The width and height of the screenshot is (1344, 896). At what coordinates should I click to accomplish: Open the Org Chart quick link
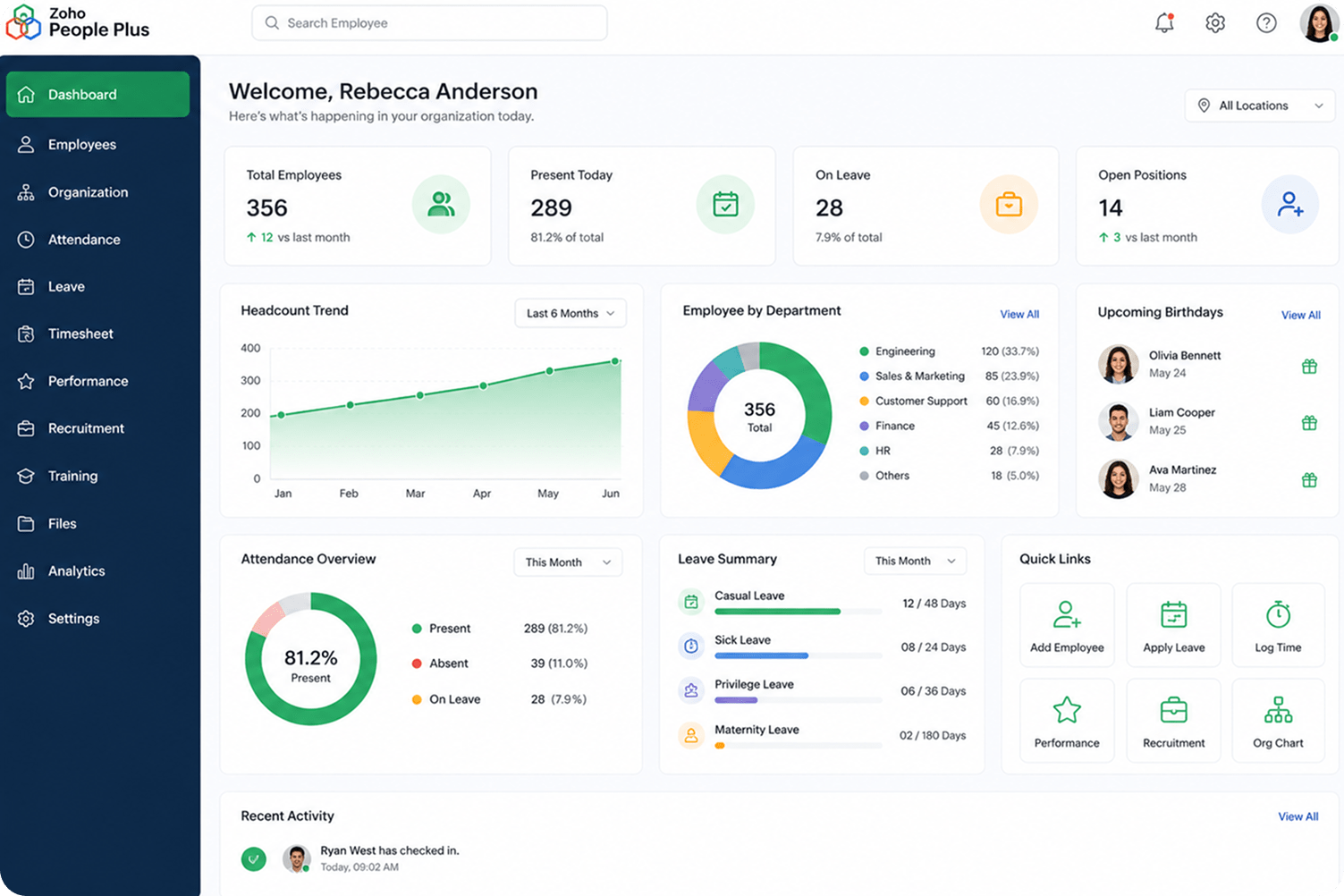(x=1278, y=720)
